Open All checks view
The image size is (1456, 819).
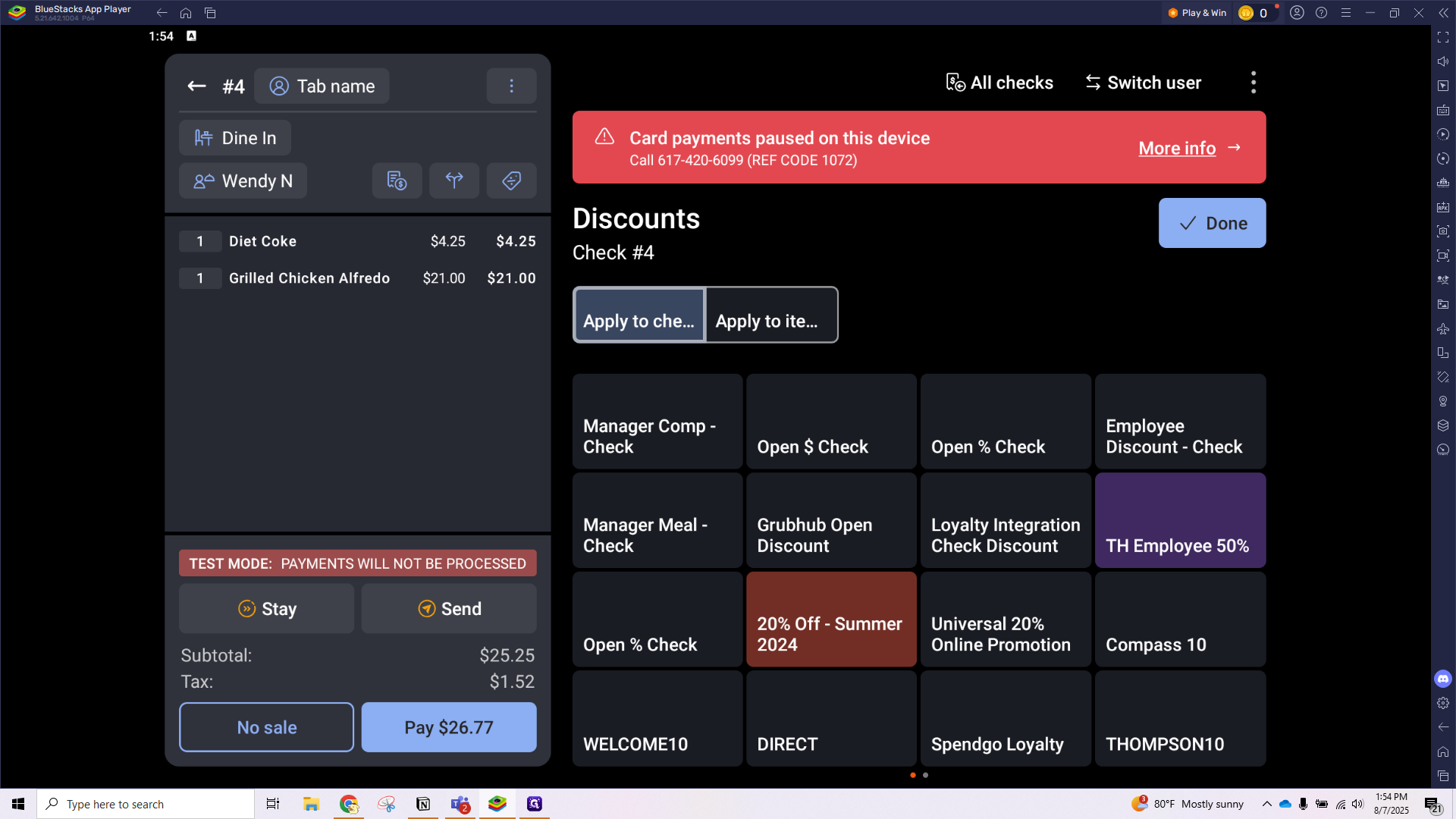point(999,83)
